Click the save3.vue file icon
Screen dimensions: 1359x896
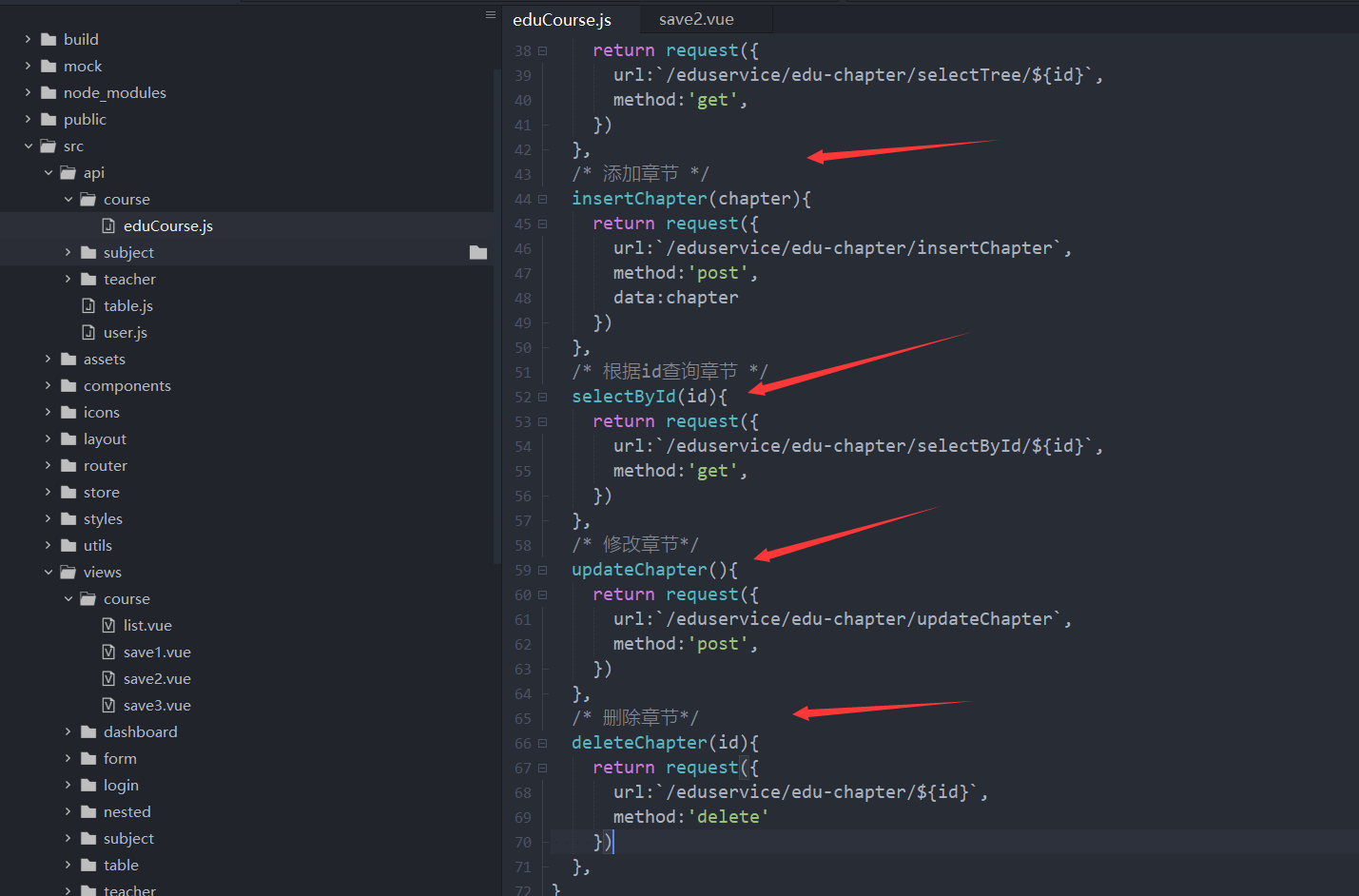[x=108, y=705]
